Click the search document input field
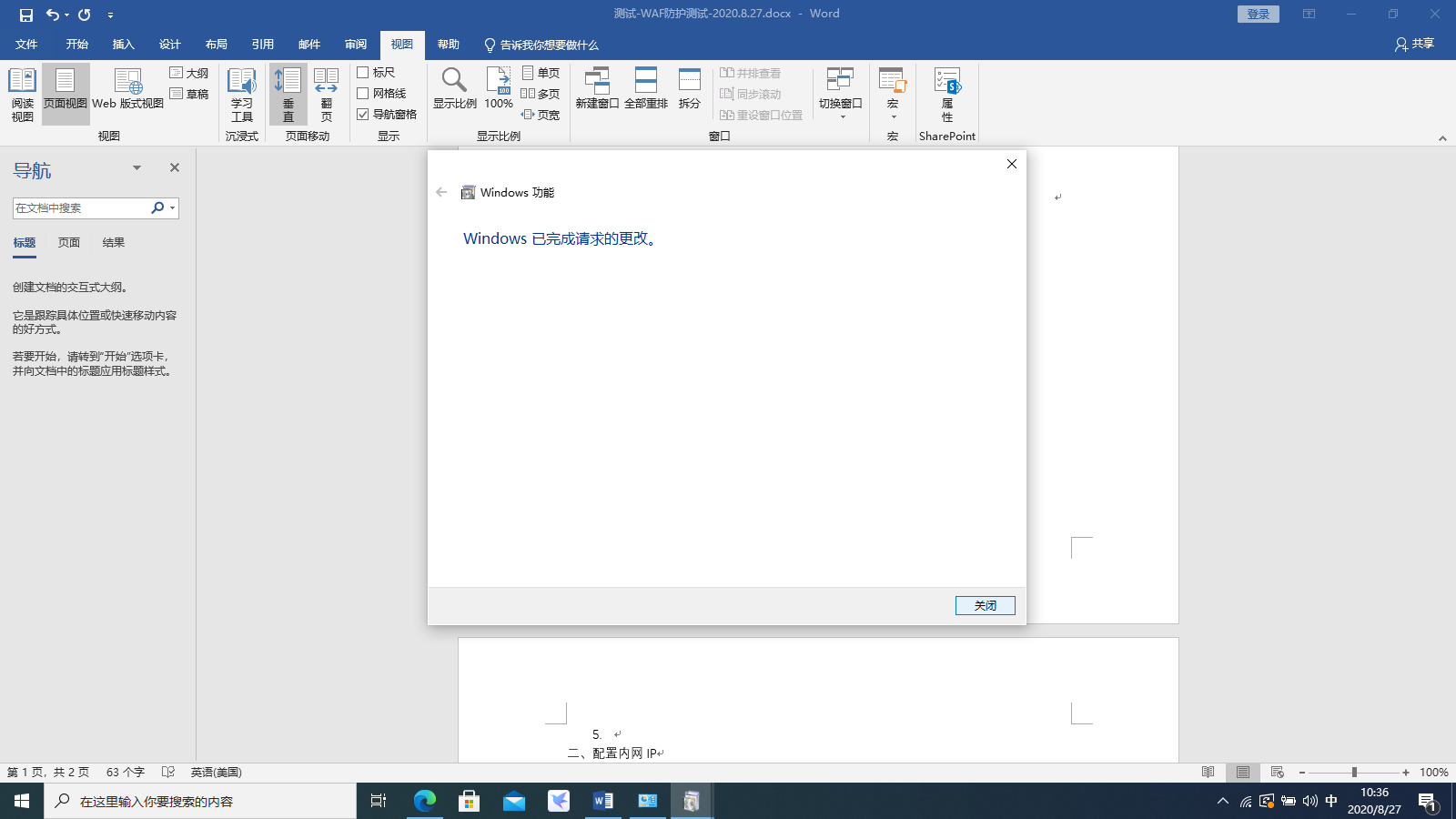The image size is (1456, 819). tap(82, 208)
